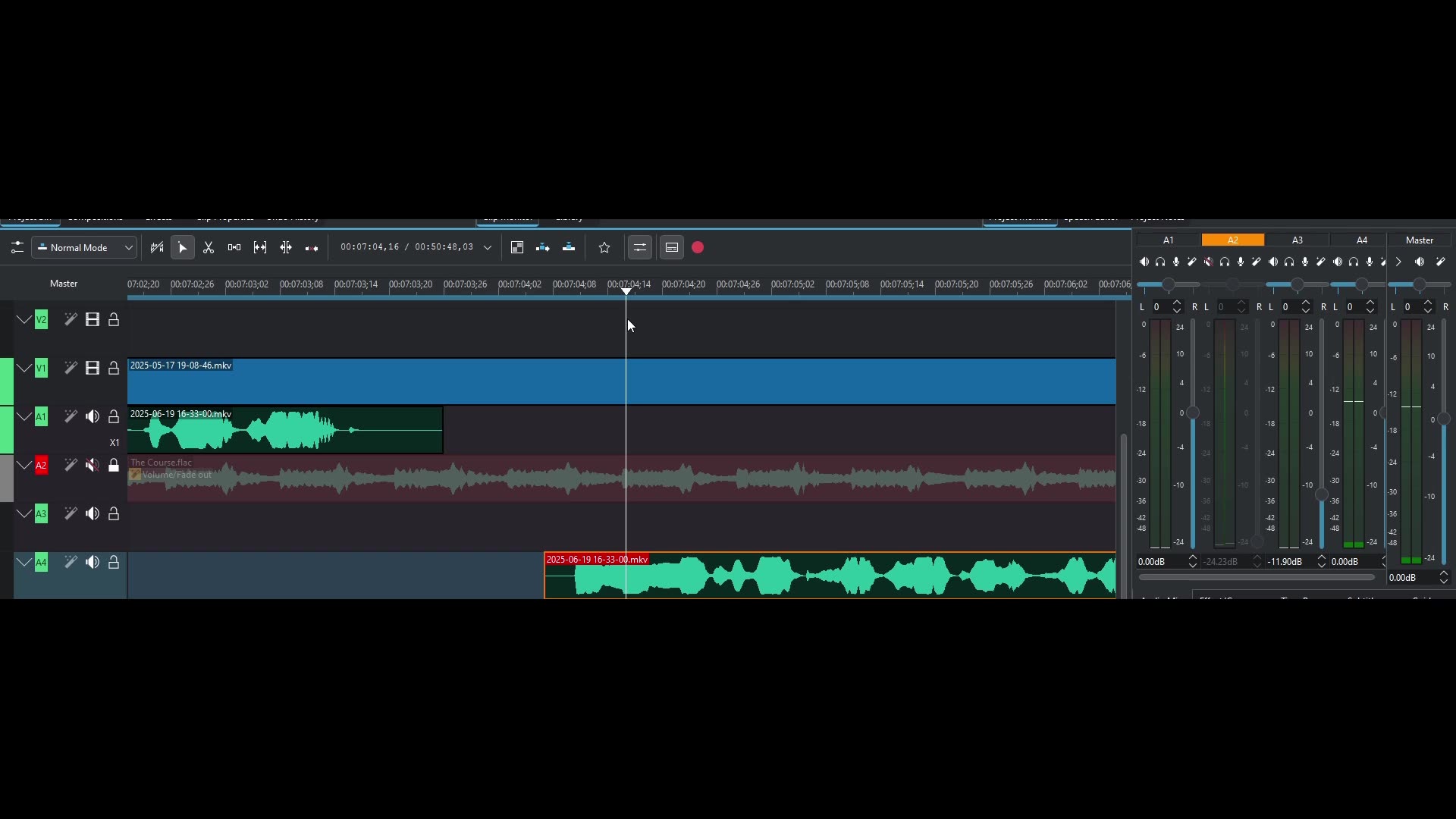Start recording with the red record button

click(698, 247)
